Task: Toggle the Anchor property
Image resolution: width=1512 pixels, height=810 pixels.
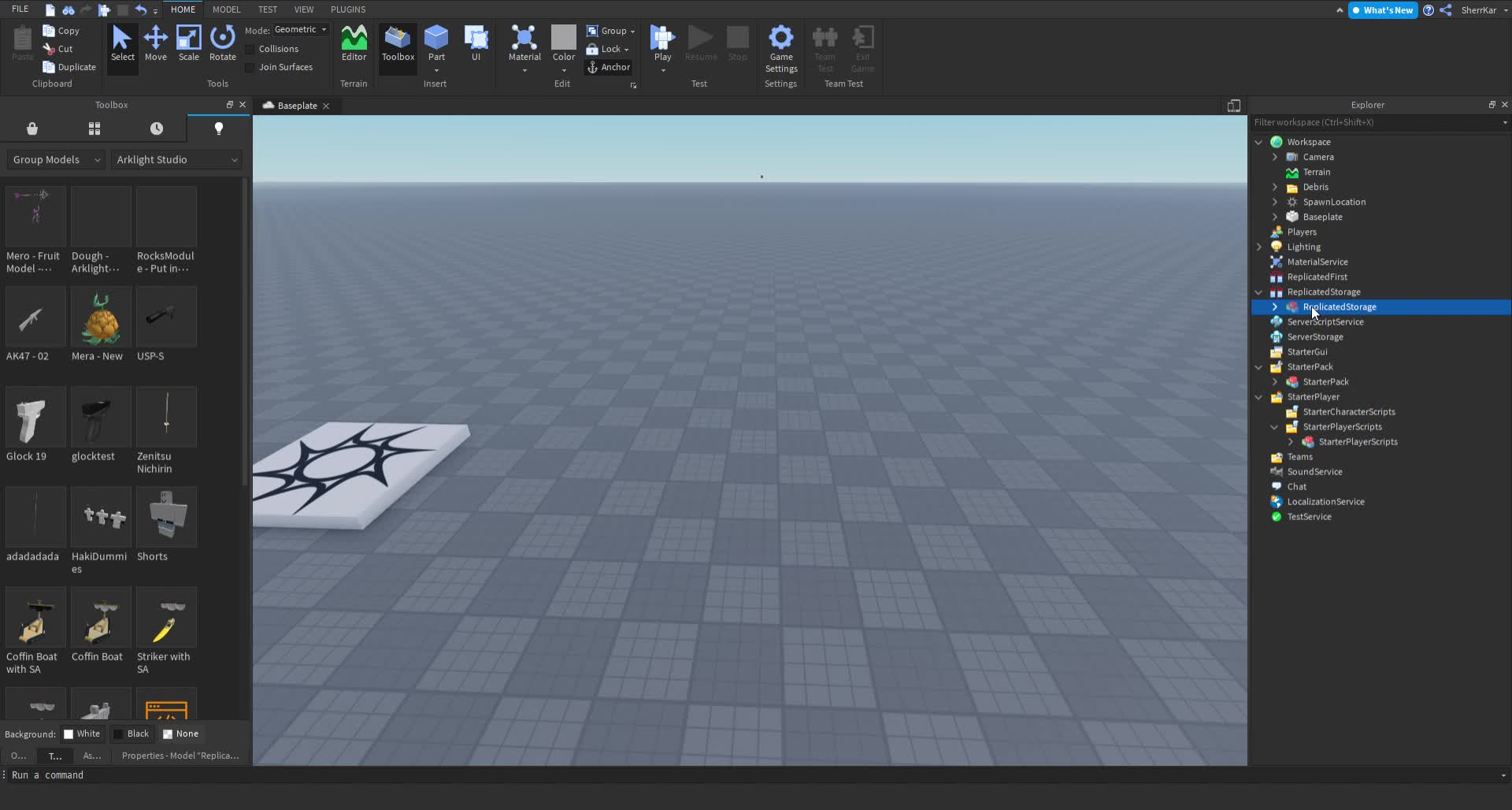Action: click(x=609, y=67)
